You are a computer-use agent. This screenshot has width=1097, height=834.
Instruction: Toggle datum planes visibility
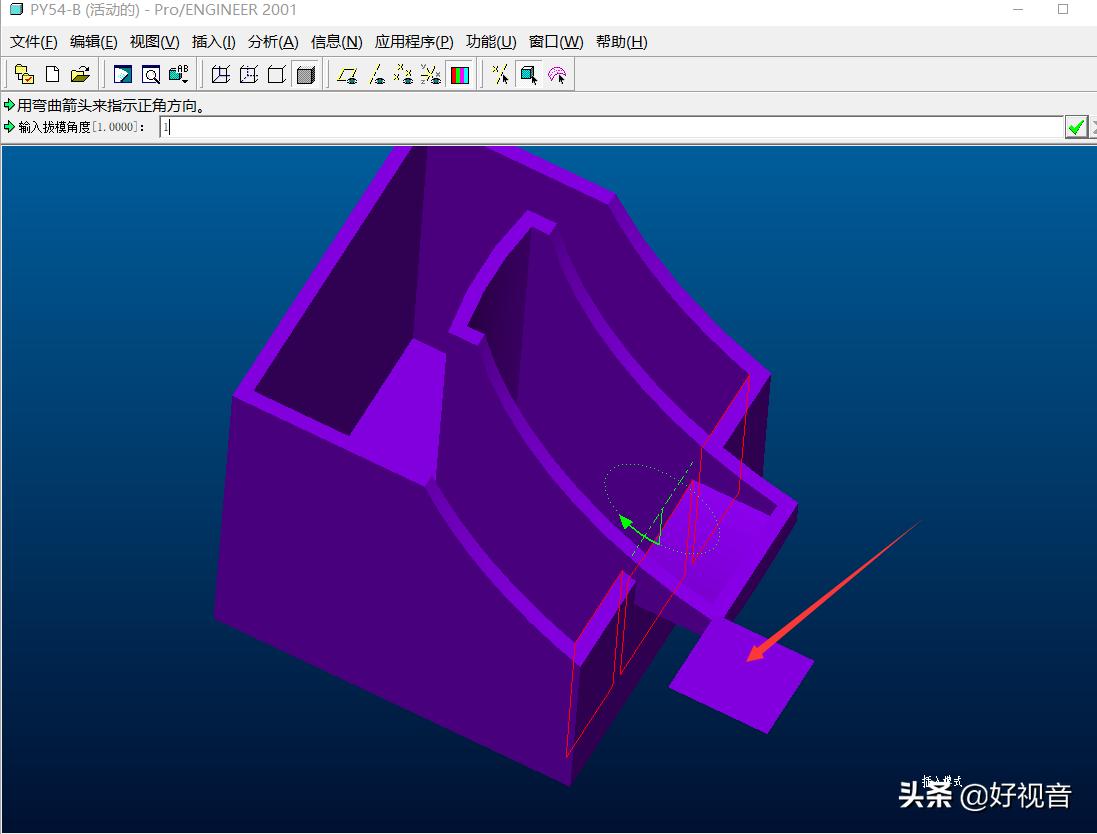348,75
